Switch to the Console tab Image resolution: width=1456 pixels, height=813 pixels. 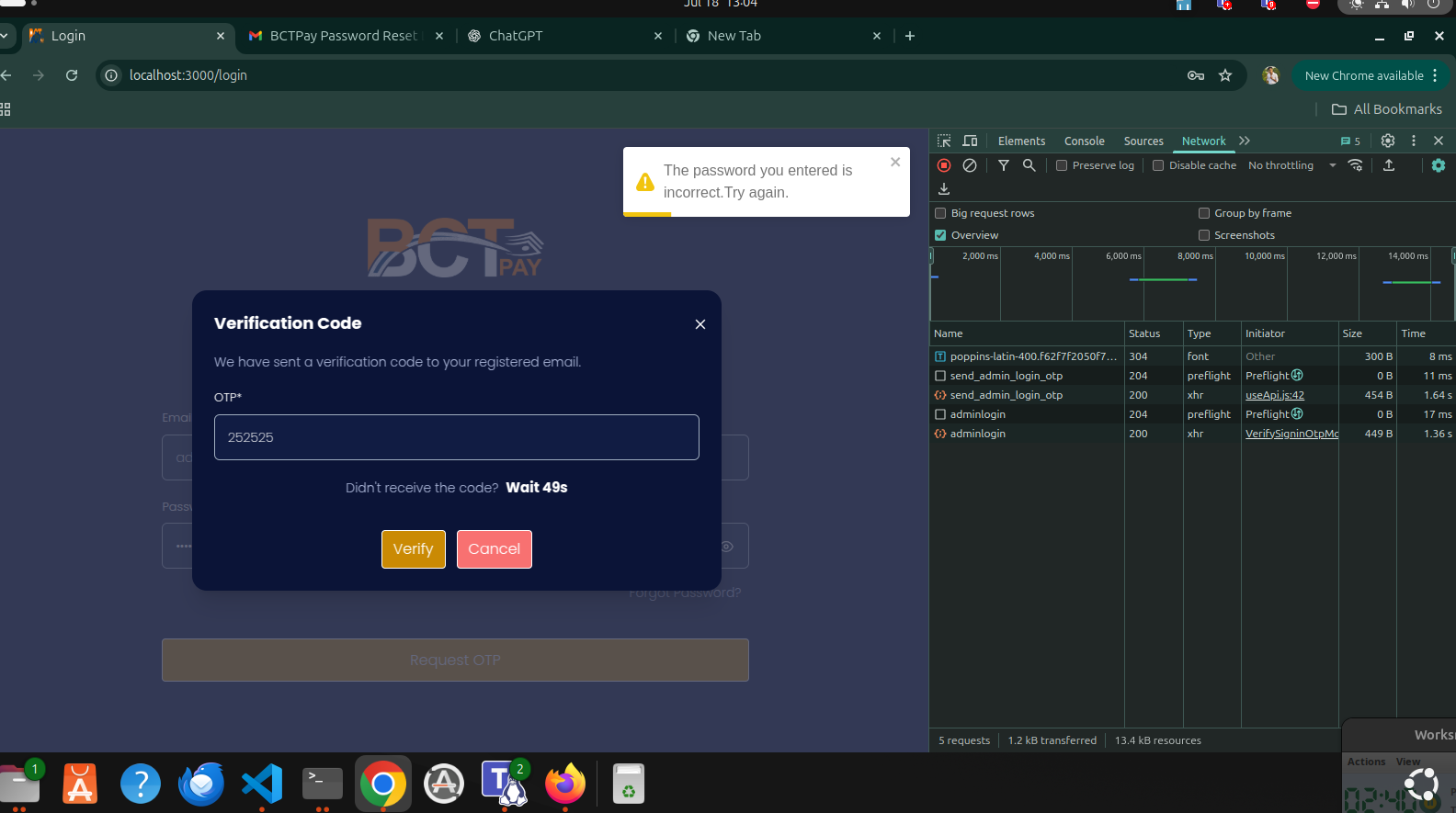(x=1084, y=141)
